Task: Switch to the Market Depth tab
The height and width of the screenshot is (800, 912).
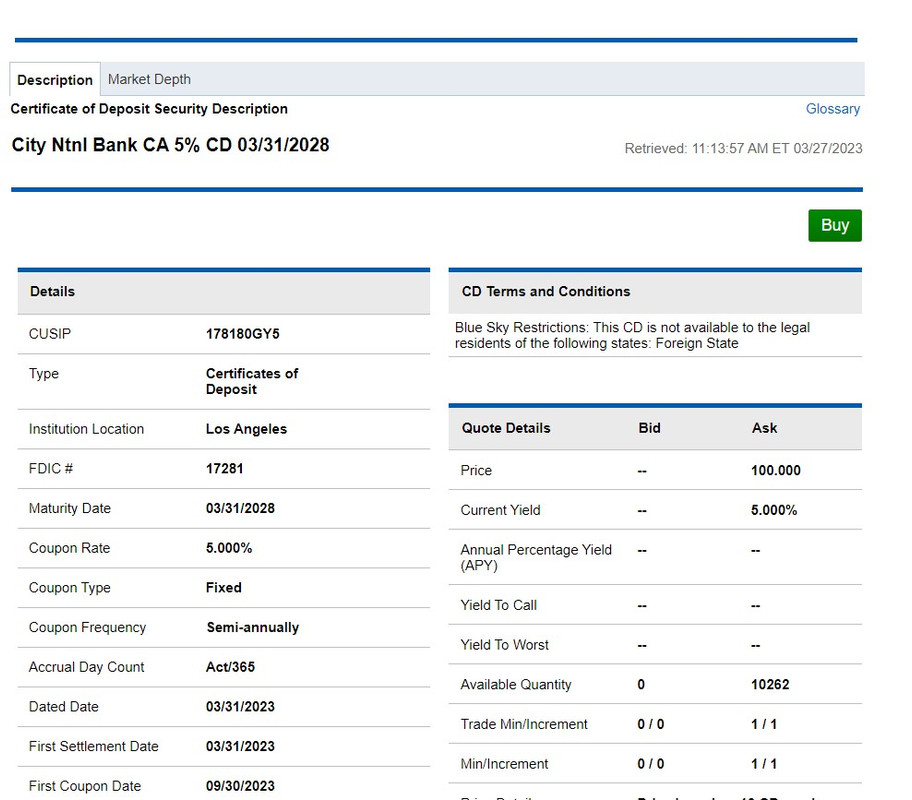Action: (x=149, y=79)
